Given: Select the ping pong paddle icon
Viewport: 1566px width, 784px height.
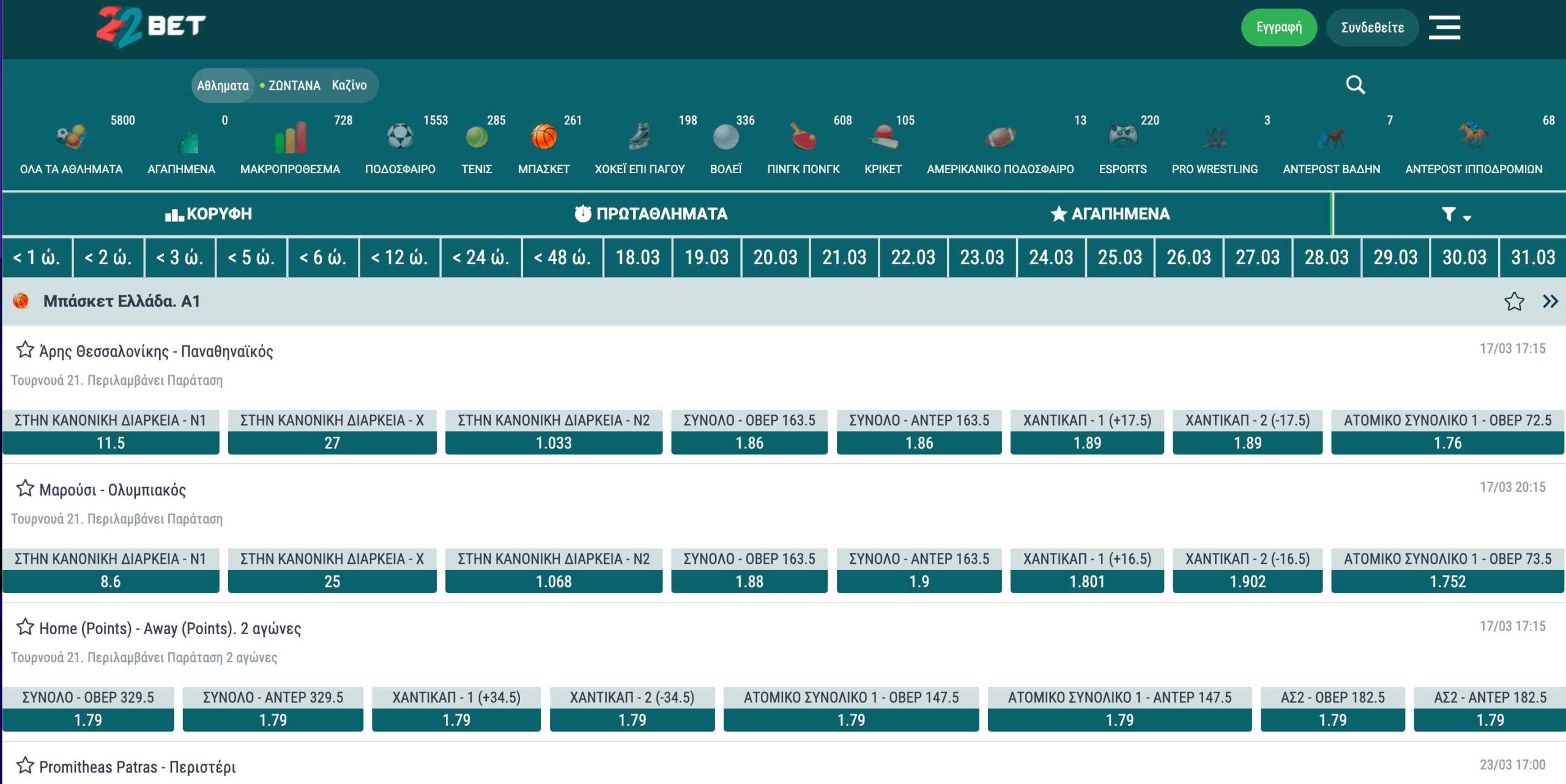Looking at the screenshot, I should [803, 136].
